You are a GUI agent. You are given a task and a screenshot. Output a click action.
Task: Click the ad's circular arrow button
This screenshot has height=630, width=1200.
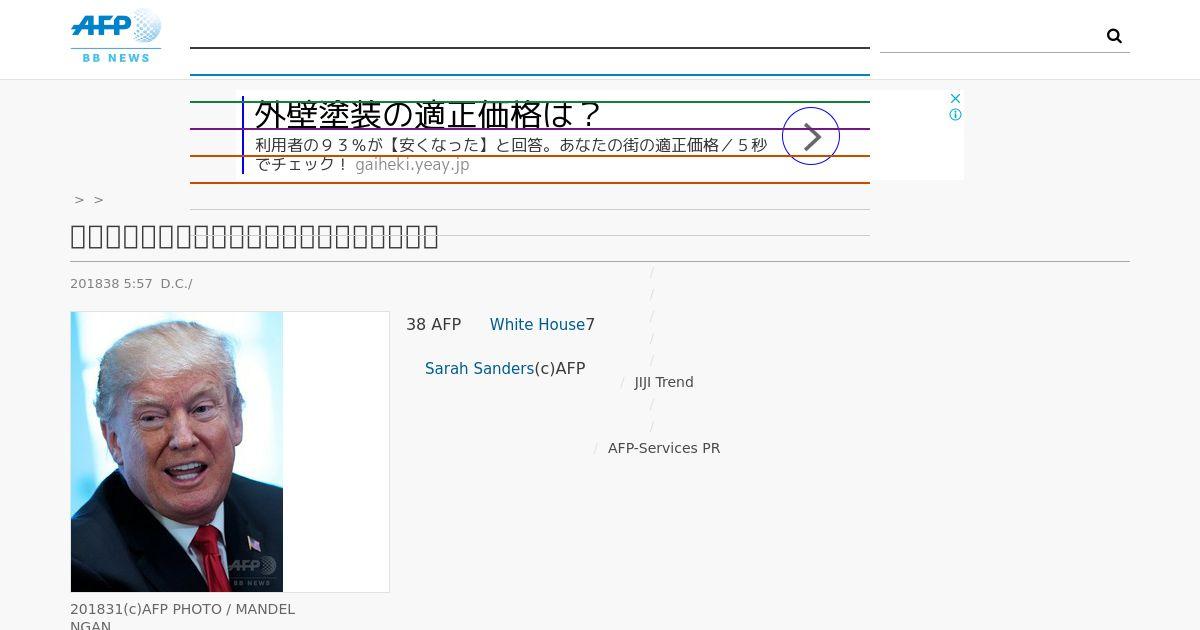[811, 136]
